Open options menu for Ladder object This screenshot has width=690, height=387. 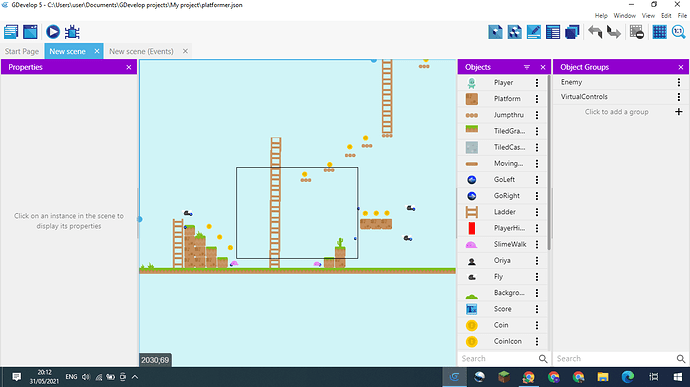point(537,212)
